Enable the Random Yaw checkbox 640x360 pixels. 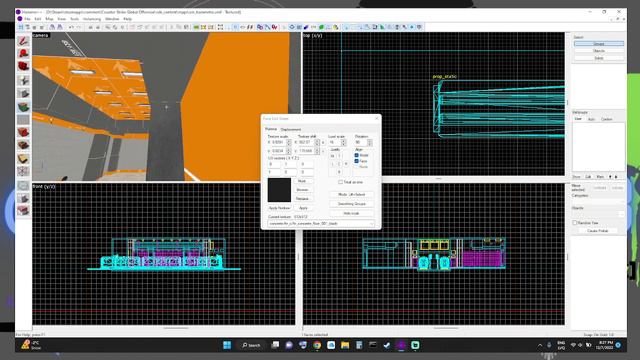coord(575,223)
